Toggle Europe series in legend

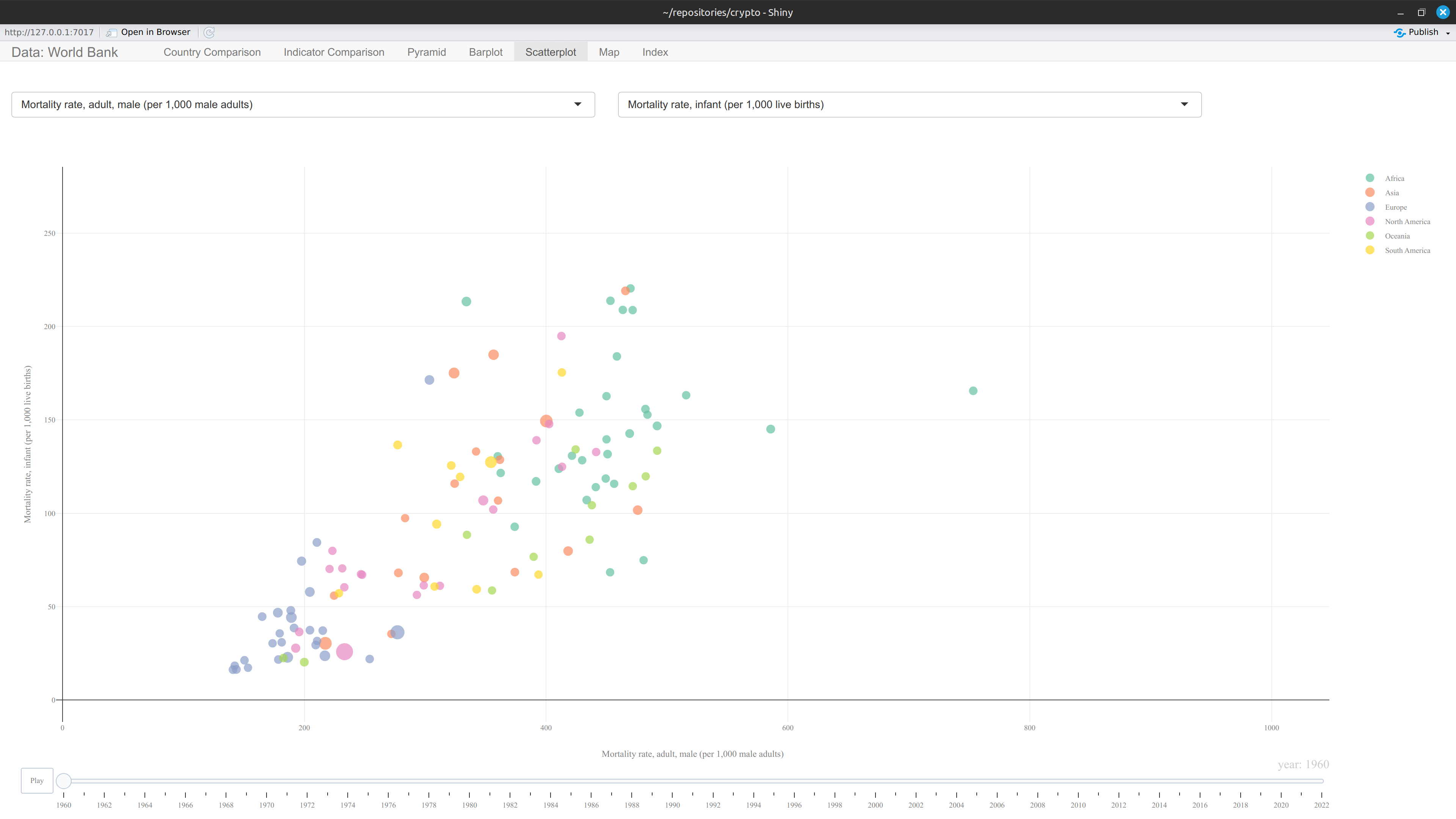coord(1395,207)
